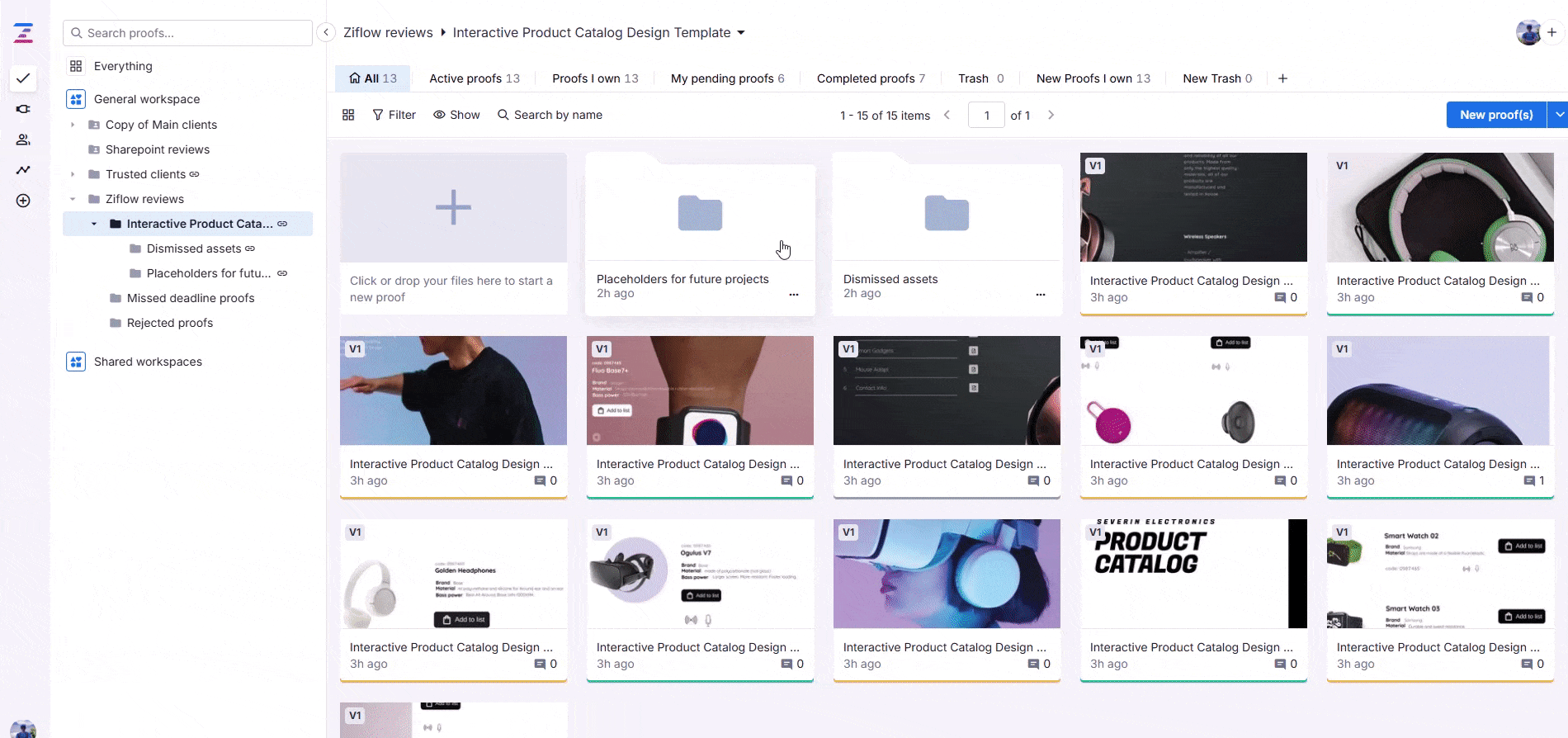Open the Wireless Speakers dark proof thumbnail
This screenshot has width=1568, height=738.
coord(1193,207)
